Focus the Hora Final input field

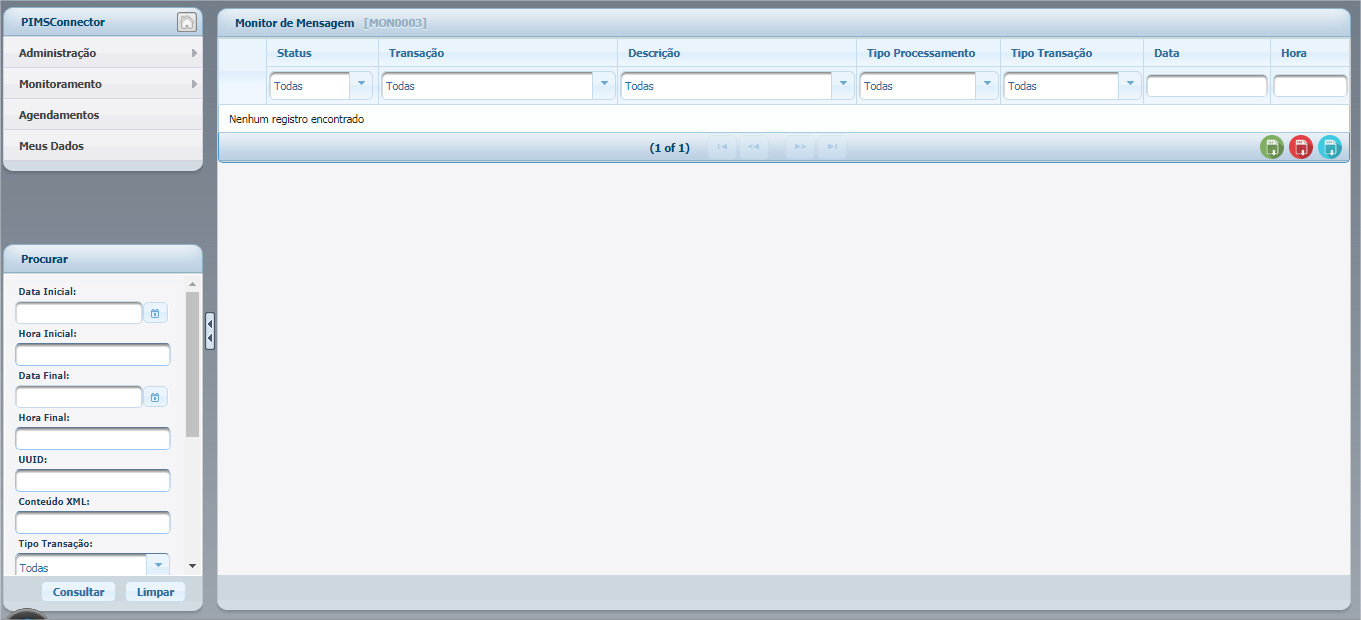[x=93, y=439]
